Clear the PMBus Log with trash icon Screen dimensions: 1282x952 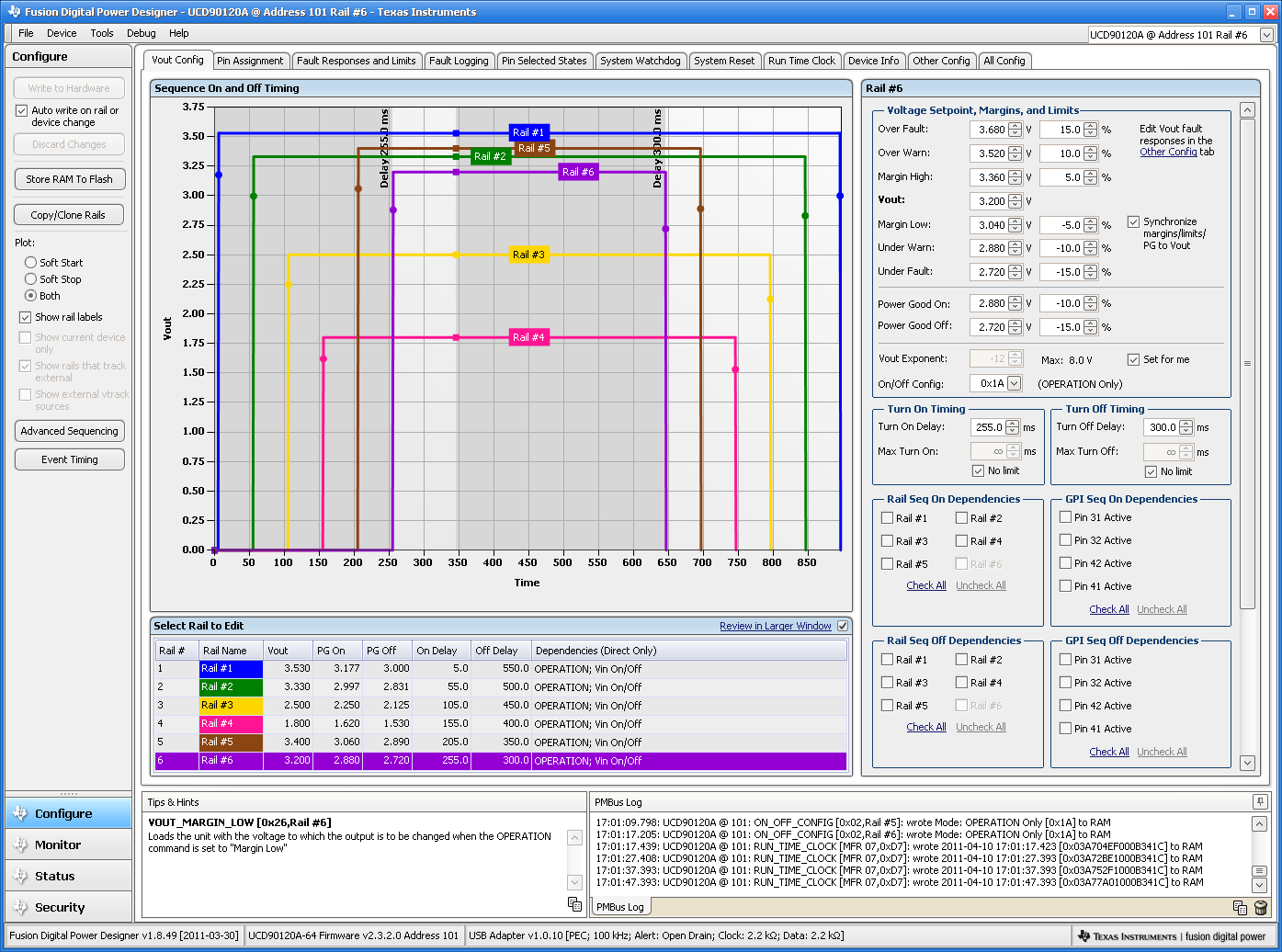click(1261, 908)
